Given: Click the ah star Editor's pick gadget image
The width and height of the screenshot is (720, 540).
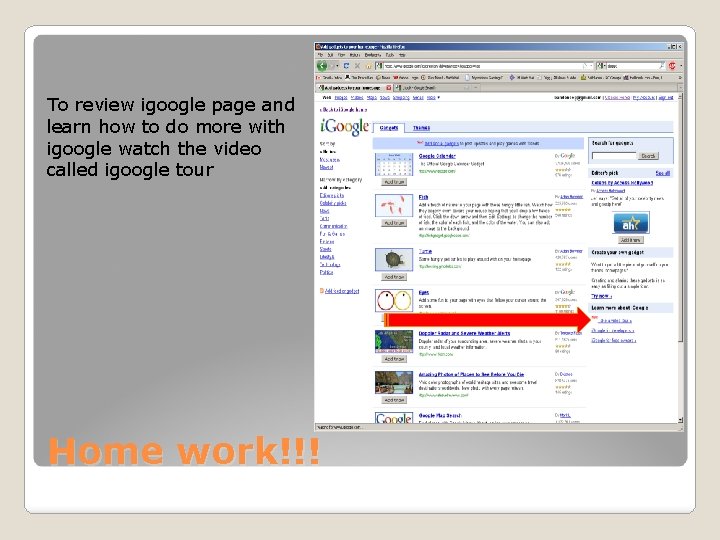Looking at the screenshot, I should (x=631, y=223).
